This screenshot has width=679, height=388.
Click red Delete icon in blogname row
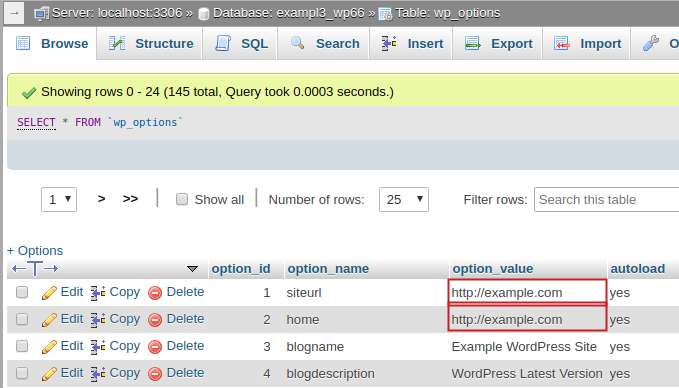click(155, 347)
